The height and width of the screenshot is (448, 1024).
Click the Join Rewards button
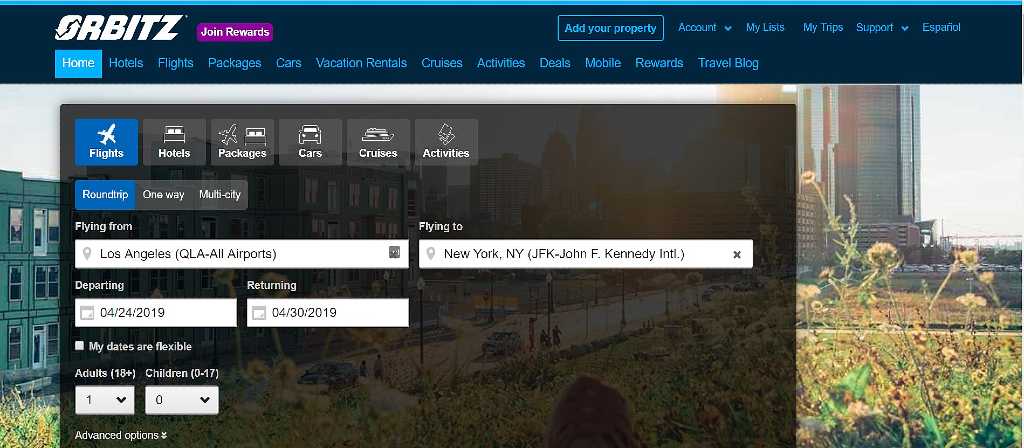coord(235,32)
